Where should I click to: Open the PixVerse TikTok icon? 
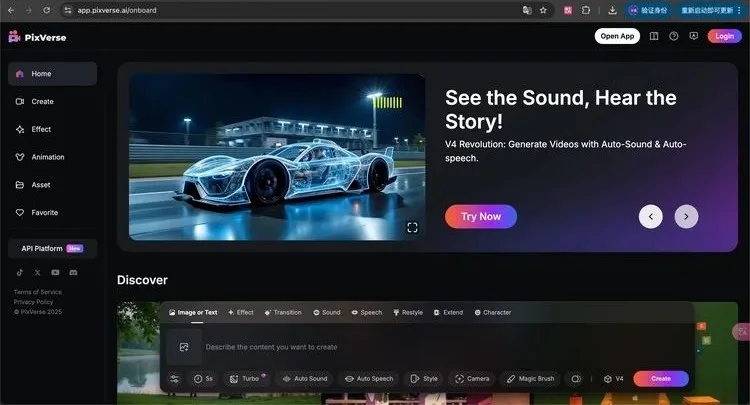[x=20, y=273]
